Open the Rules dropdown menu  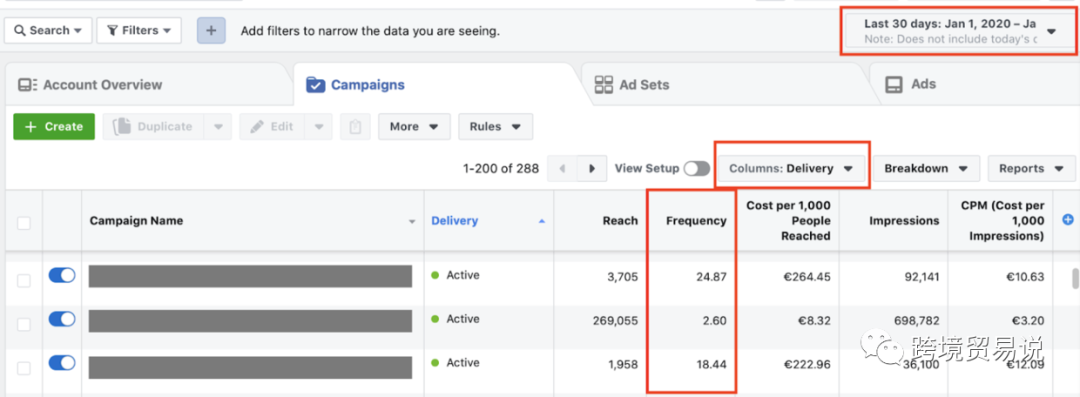tap(495, 127)
